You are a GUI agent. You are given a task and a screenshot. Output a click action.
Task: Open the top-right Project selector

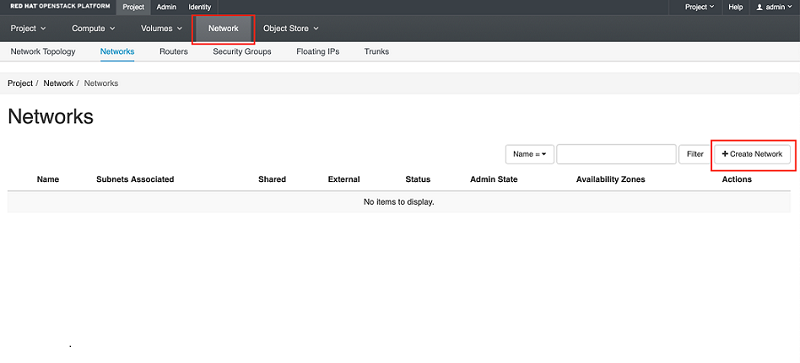click(699, 7)
